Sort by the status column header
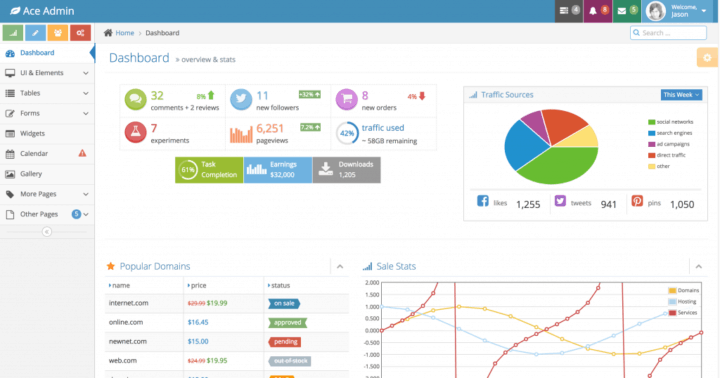This screenshot has width=720, height=378. coord(306,285)
